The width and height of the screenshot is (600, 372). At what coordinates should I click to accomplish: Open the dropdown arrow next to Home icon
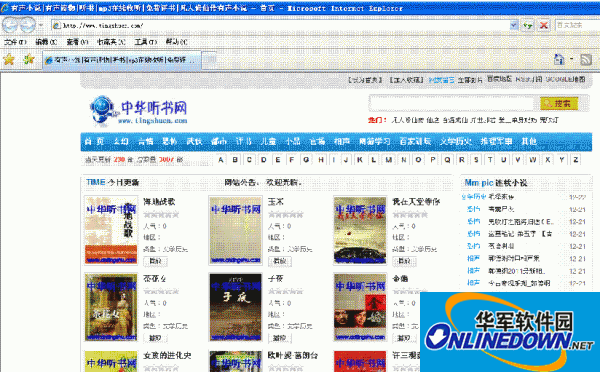tap(571, 59)
